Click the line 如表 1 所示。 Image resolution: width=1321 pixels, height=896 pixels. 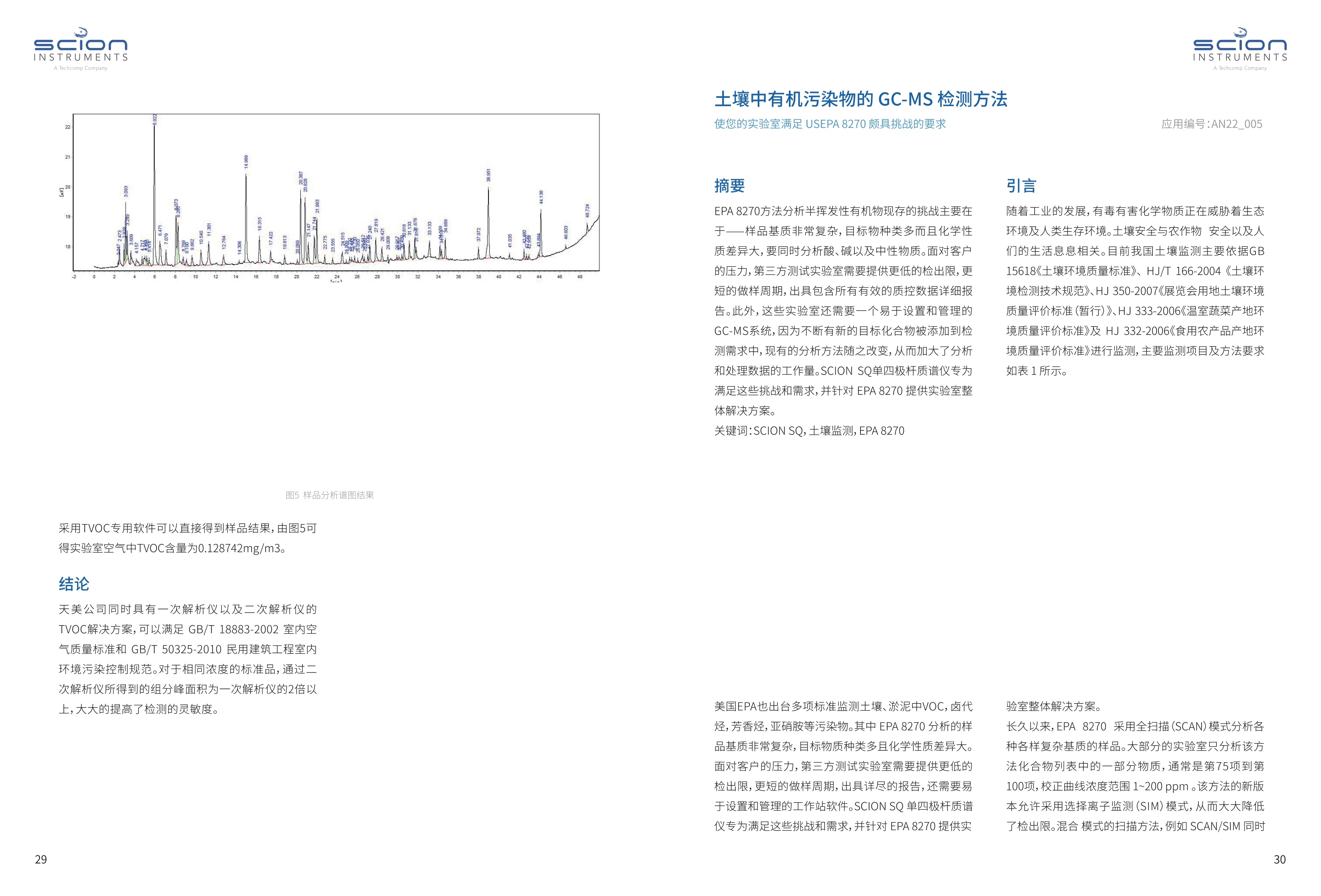[x=1037, y=371]
